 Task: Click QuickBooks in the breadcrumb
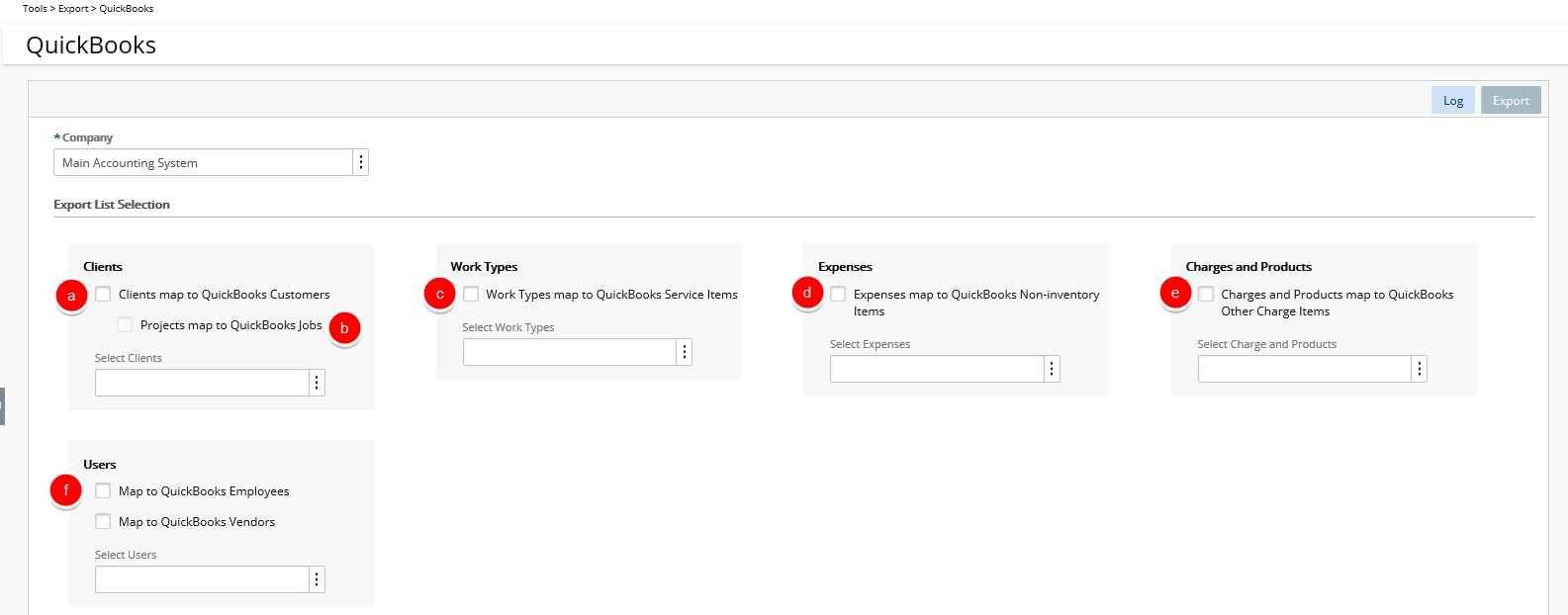pos(127,8)
